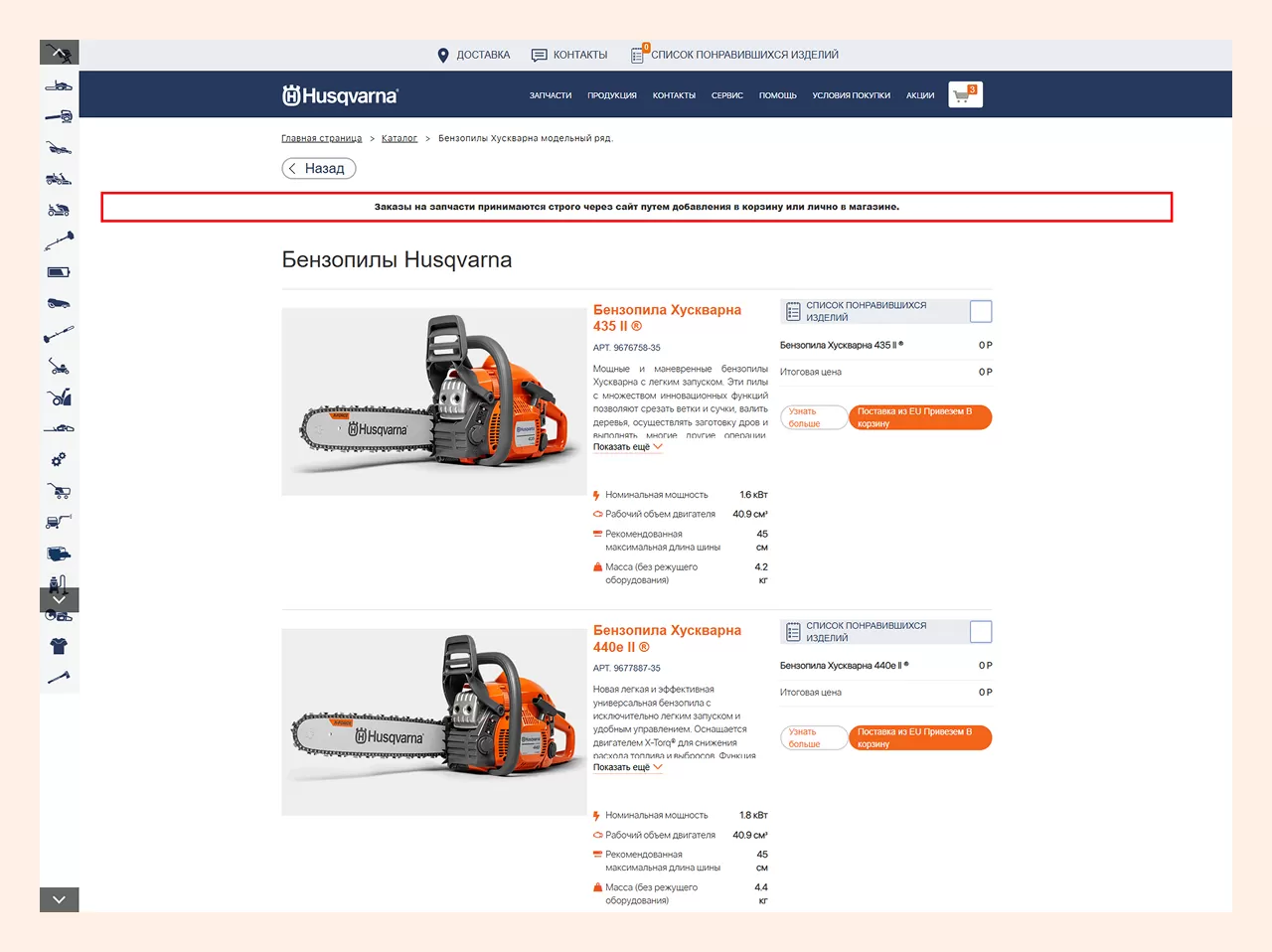Viewport: 1272px width, 952px height.
Task: Open the СЕРВИС menu item
Action: [726, 95]
